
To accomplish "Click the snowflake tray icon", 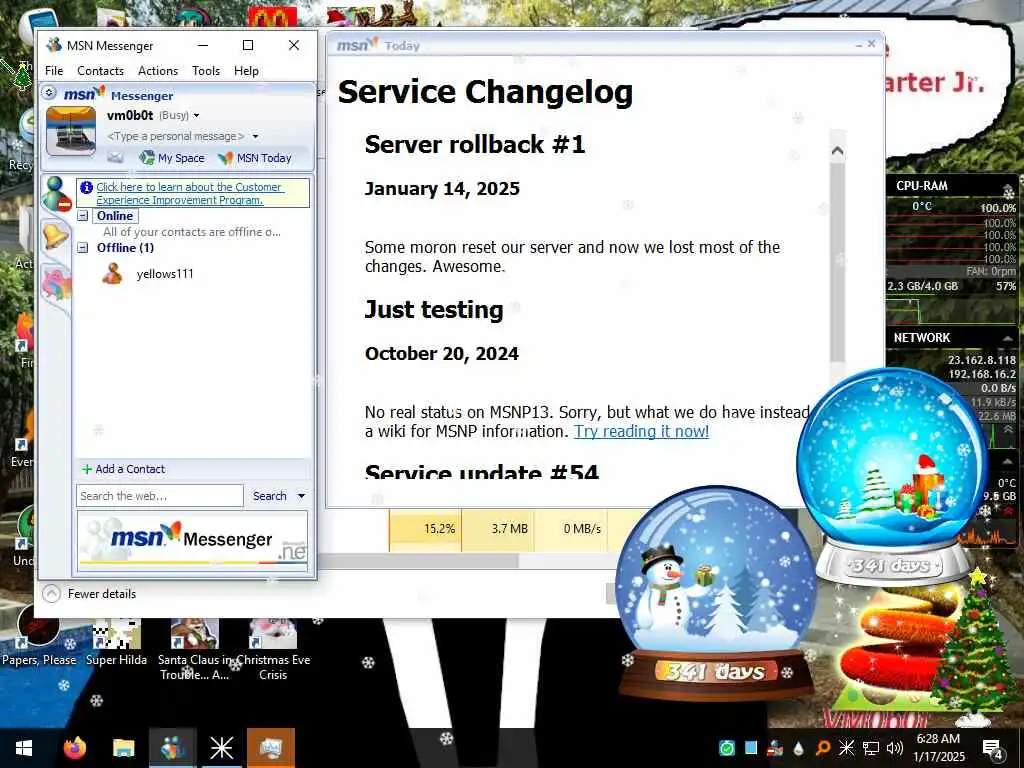I will [846, 748].
